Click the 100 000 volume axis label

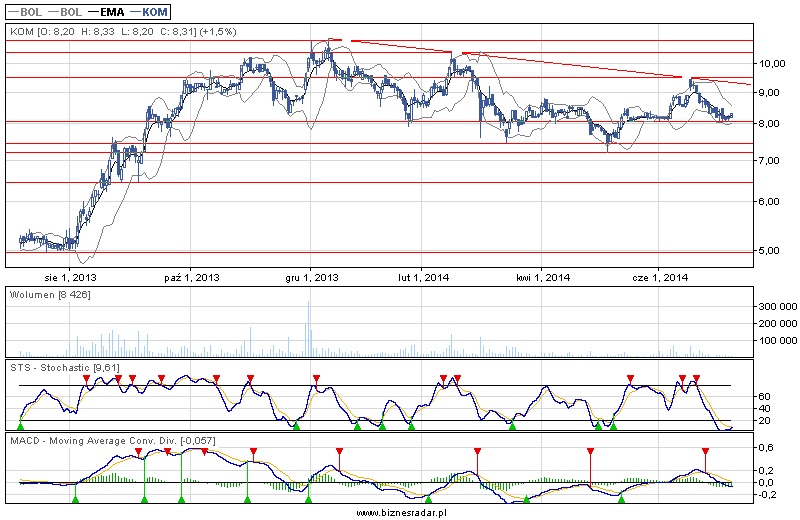[778, 341]
